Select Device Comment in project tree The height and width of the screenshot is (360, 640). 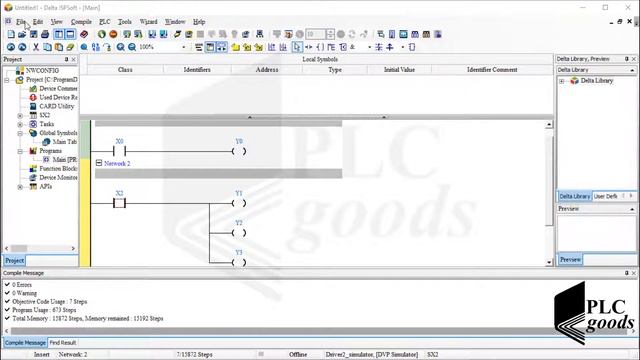point(58,88)
